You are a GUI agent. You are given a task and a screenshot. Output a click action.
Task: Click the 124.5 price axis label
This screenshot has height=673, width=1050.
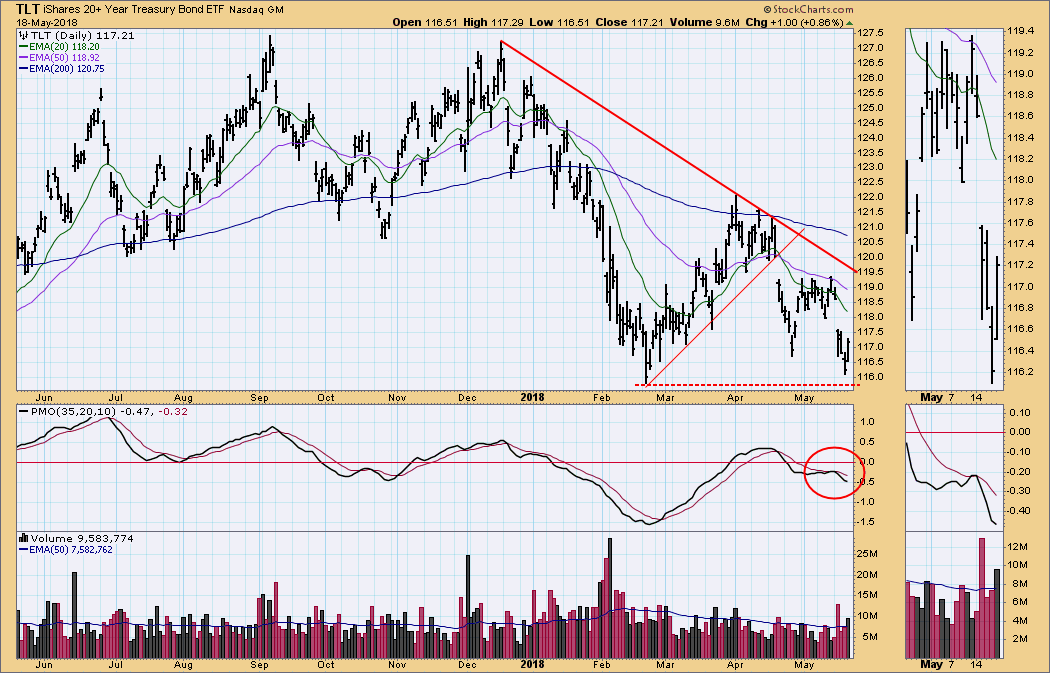click(x=870, y=123)
